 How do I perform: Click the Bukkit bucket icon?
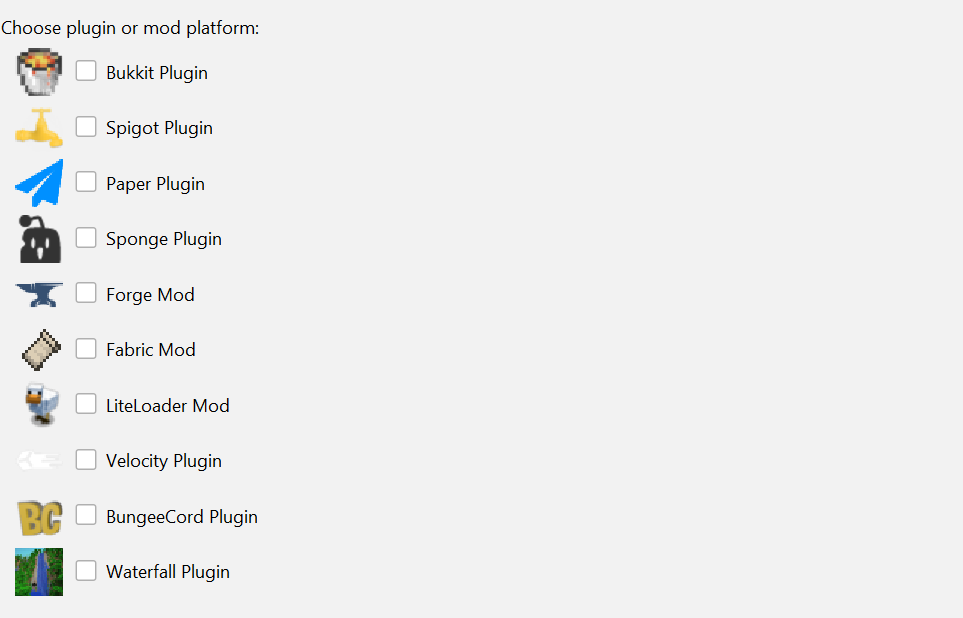38,71
